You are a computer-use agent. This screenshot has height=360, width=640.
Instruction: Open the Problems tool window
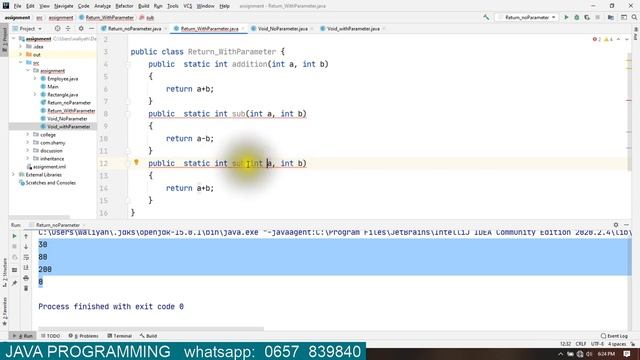(x=83, y=336)
